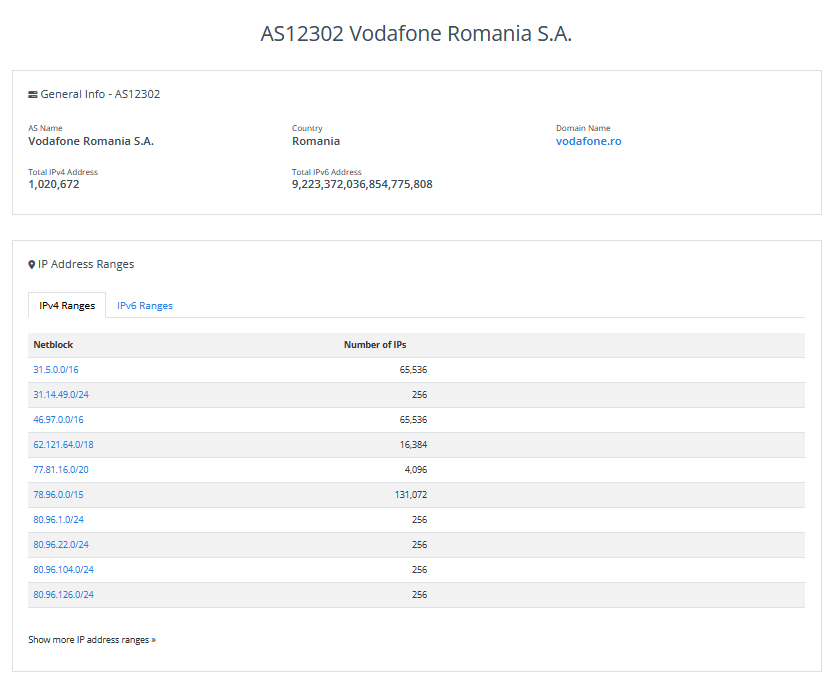Screen dimensions: 834x694
Task: Select IP count 256 for 31.14.49.0/24
Action: pyautogui.click(x=420, y=395)
